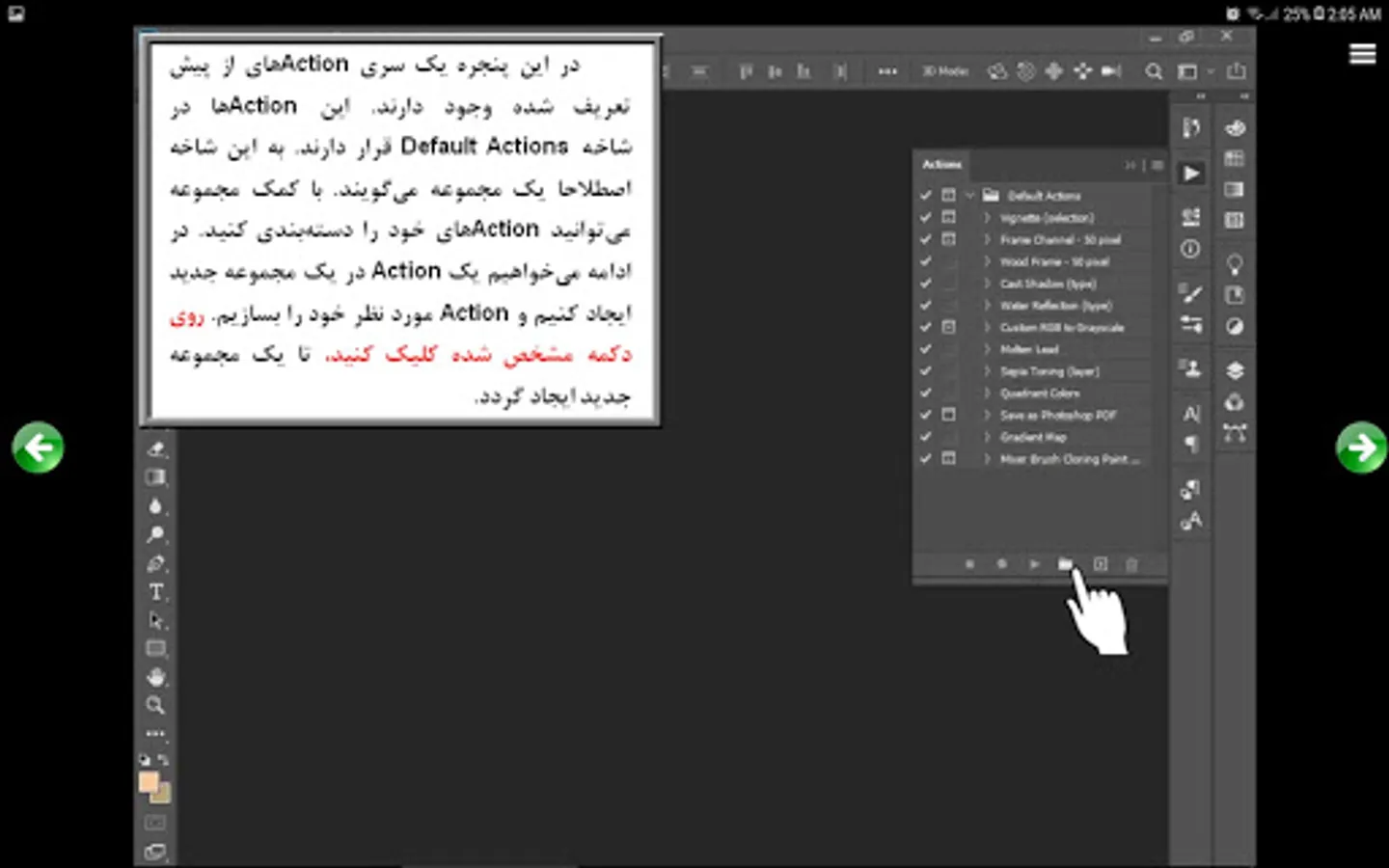Image resolution: width=1389 pixels, height=868 pixels.
Task: Toggle checkmark for Default Actions set
Action: point(926,195)
